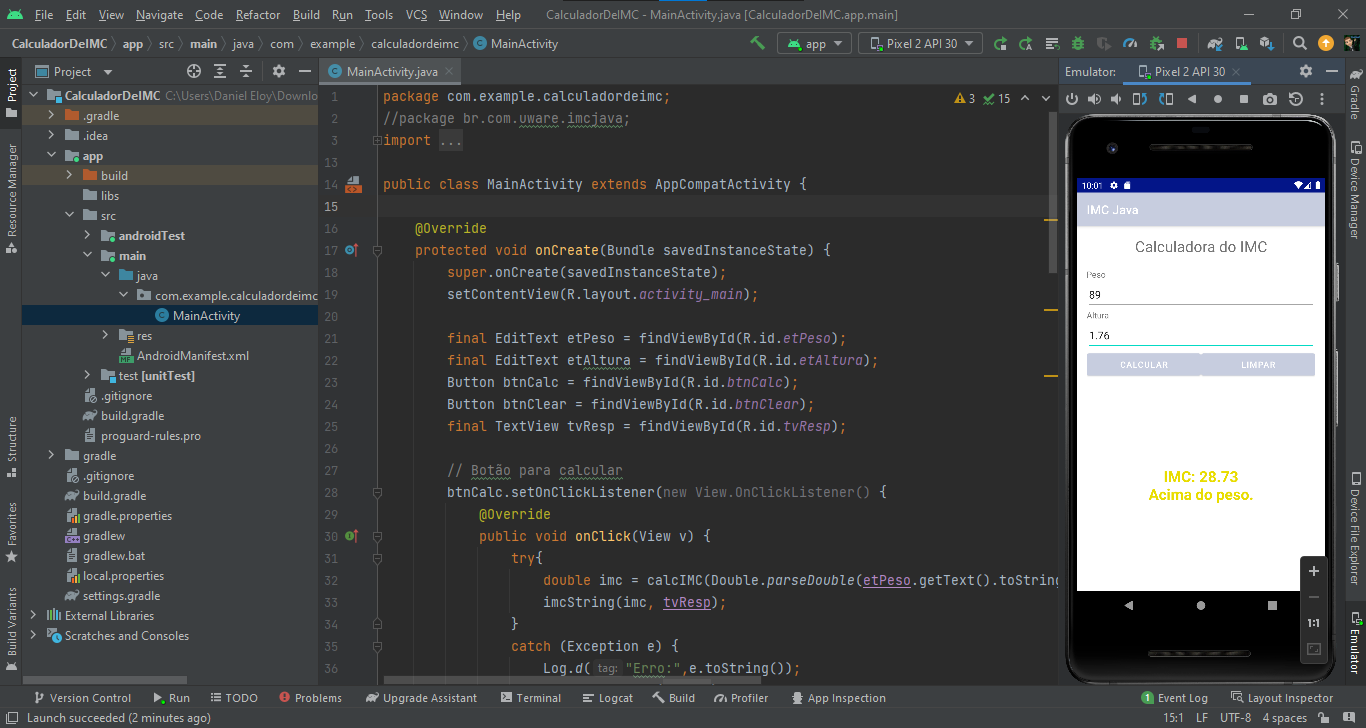The width and height of the screenshot is (1366, 728).
Task: Open Run with Profiler icon
Action: 1131,43
